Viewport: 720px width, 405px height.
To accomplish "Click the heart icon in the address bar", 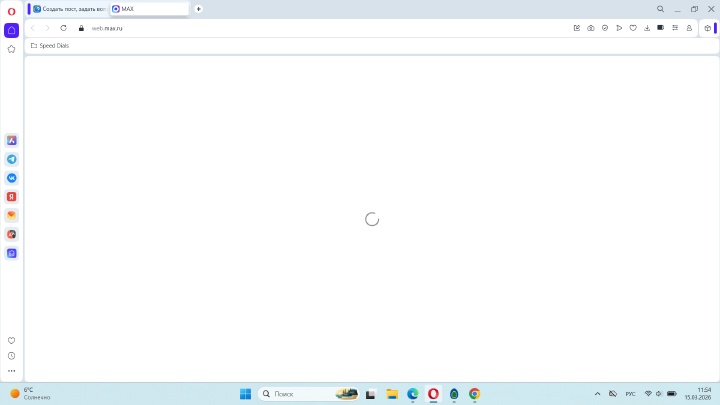I will (632, 28).
